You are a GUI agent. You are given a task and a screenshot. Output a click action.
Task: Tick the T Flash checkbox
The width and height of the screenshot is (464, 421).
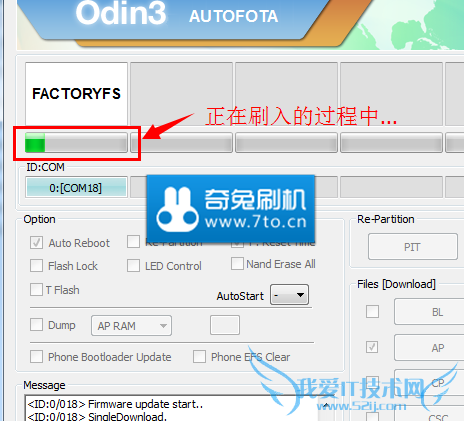pos(36,290)
